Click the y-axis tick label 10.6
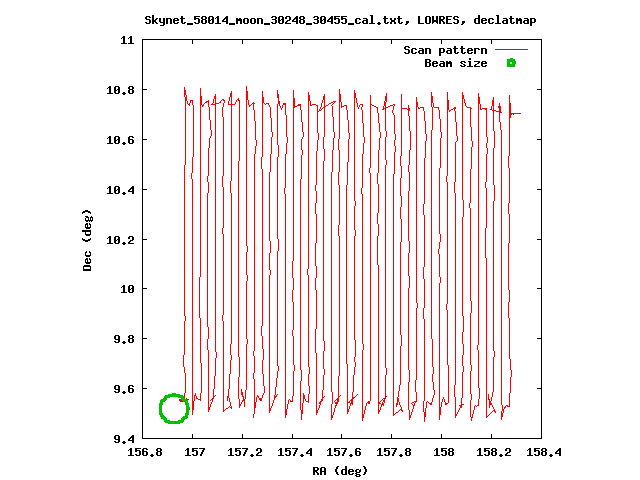The height and width of the screenshot is (480, 640). pyautogui.click(x=120, y=140)
